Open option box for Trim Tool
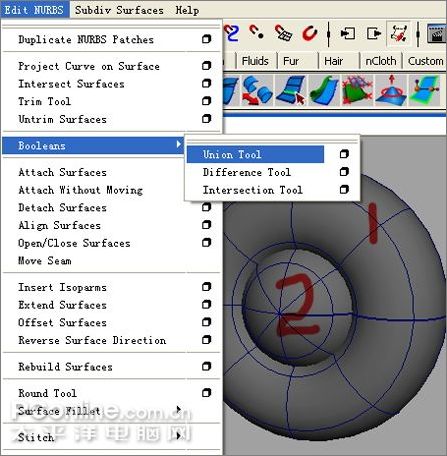The image size is (447, 456). pyautogui.click(x=207, y=101)
